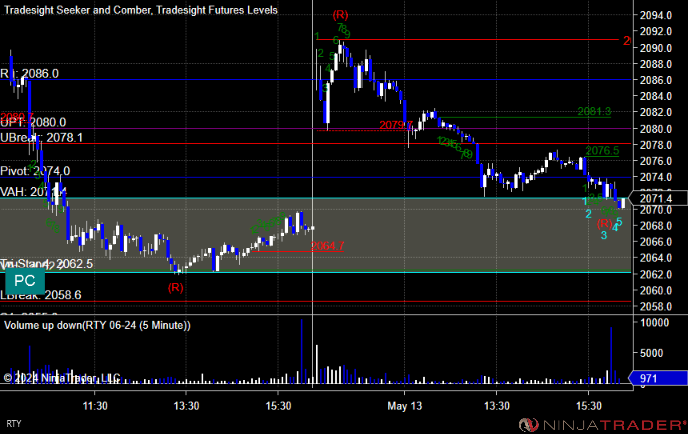688x434 pixels.
Task: Click the teal PC label box
Action: (25, 281)
